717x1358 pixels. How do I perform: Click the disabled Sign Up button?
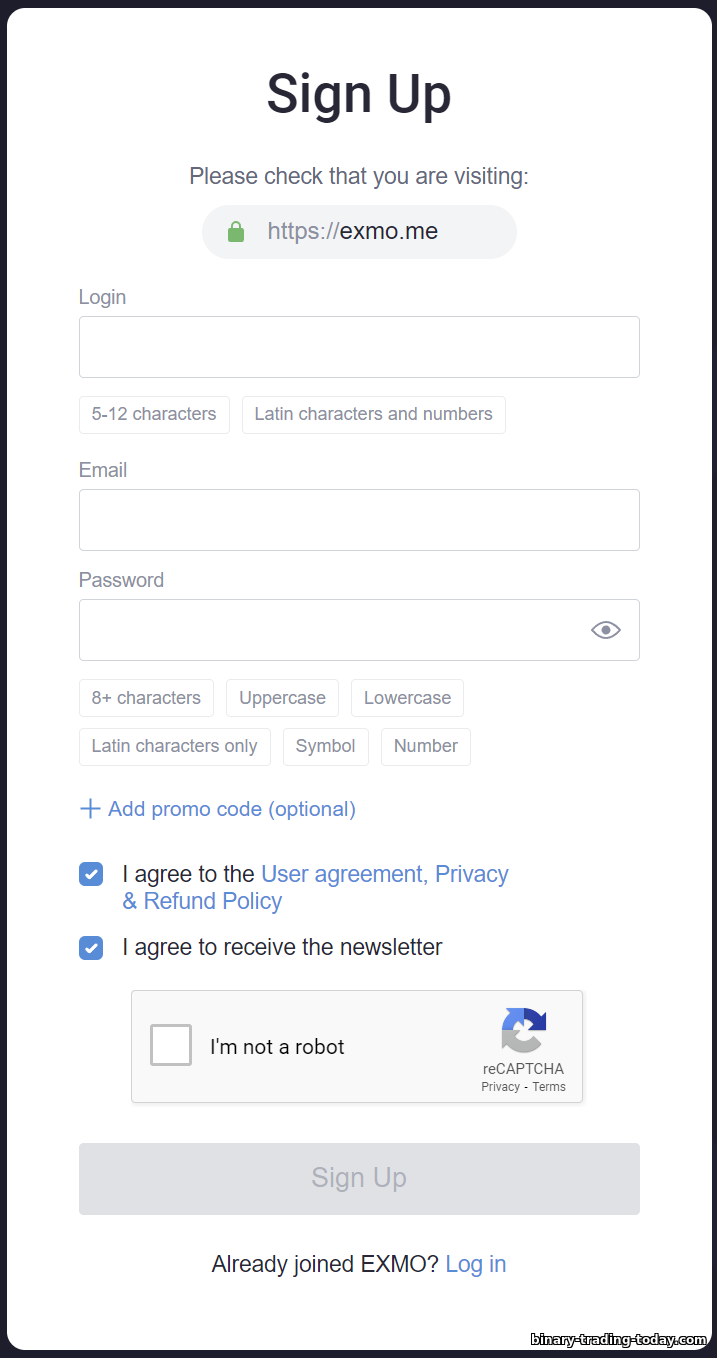(x=359, y=1179)
